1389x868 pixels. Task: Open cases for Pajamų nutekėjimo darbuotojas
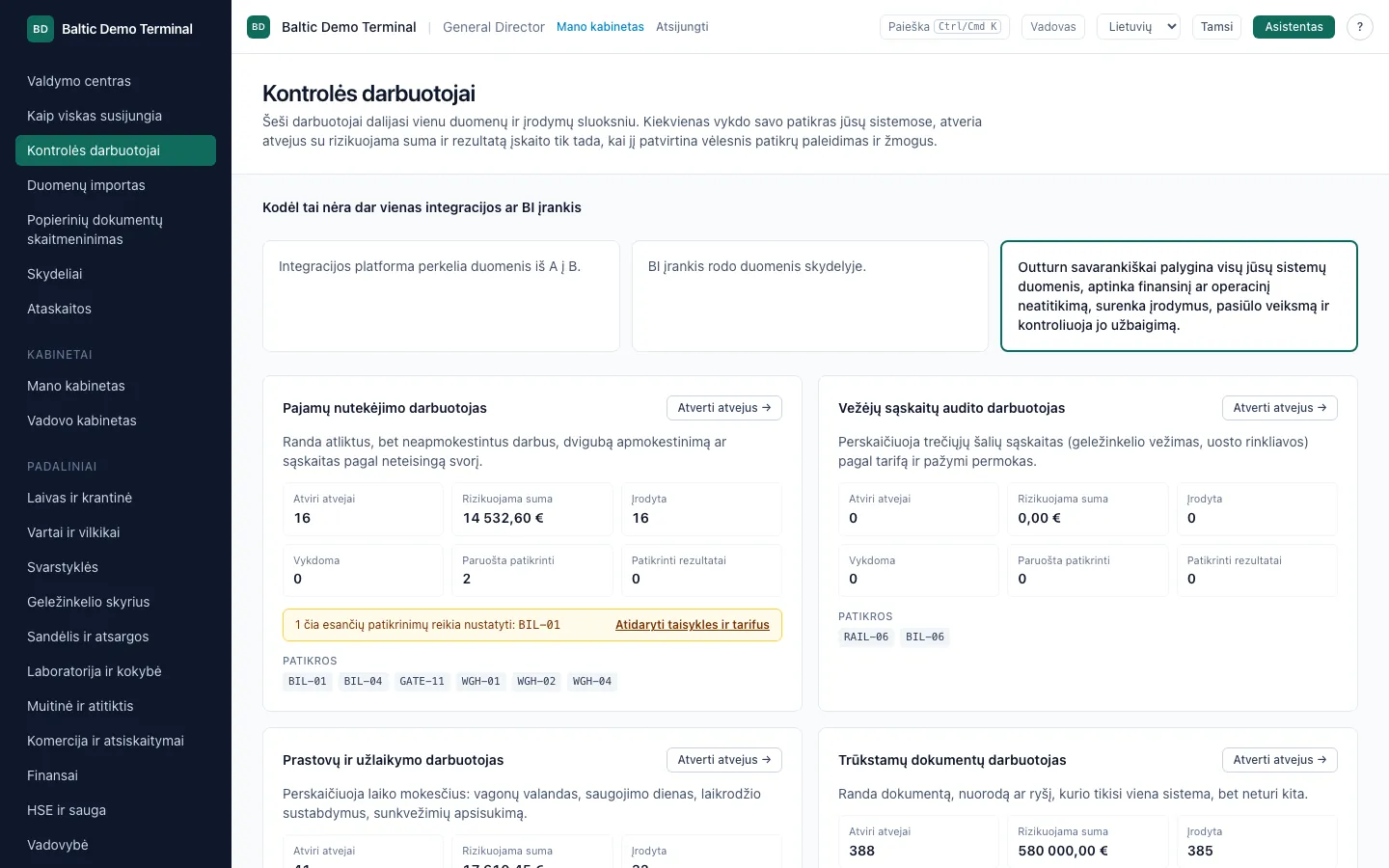[x=724, y=408]
